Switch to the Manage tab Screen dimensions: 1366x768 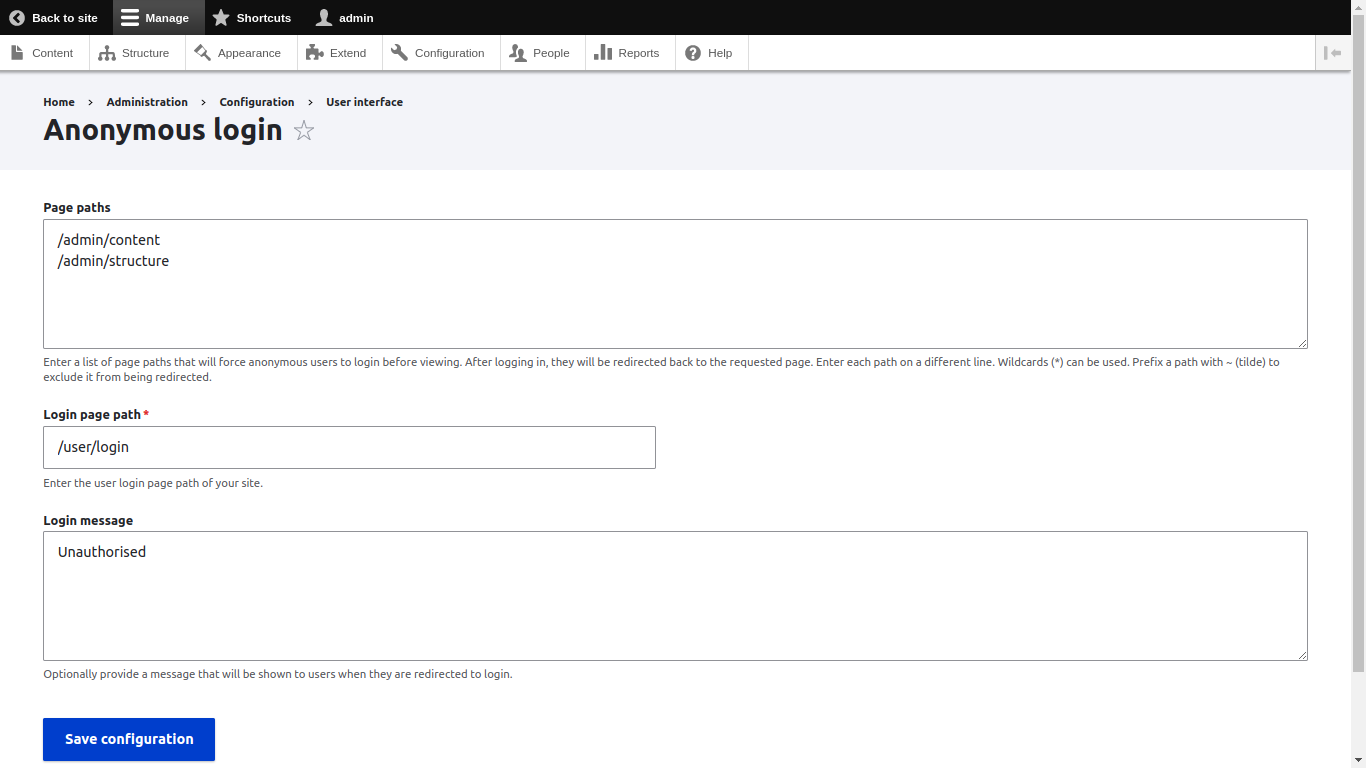coord(157,17)
